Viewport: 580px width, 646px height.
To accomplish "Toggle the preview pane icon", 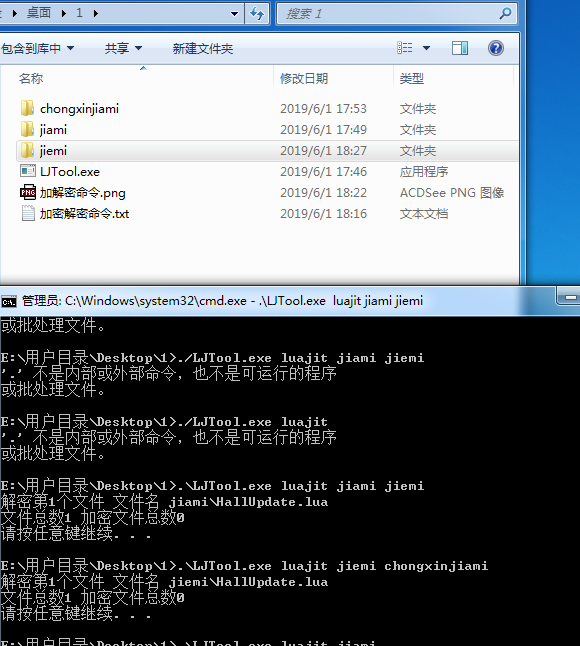I will point(460,48).
